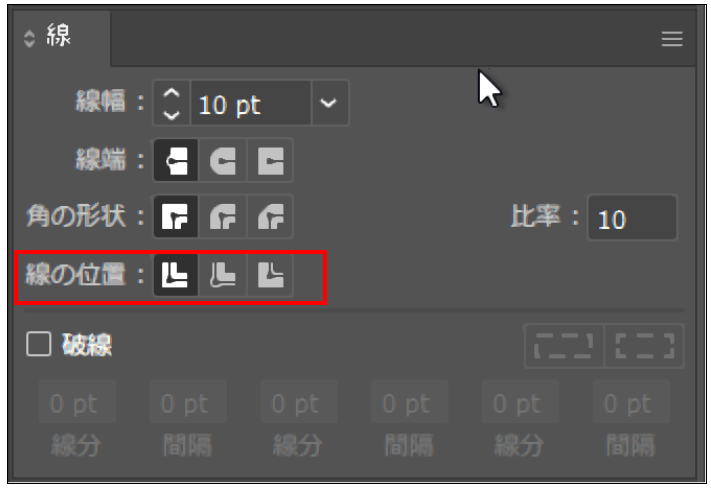
Task: Click the 10 pt stroke weight field
Action: 251,103
